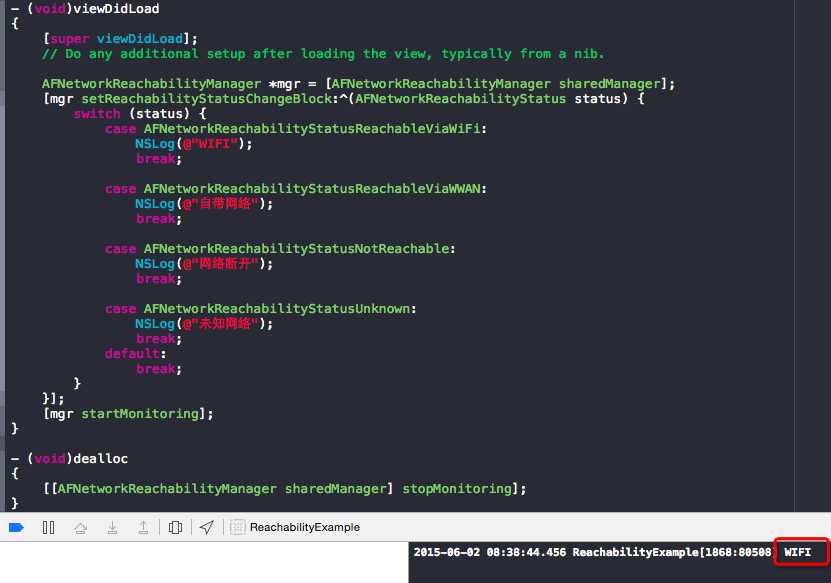Click the WIFI output text in console

[798, 552]
